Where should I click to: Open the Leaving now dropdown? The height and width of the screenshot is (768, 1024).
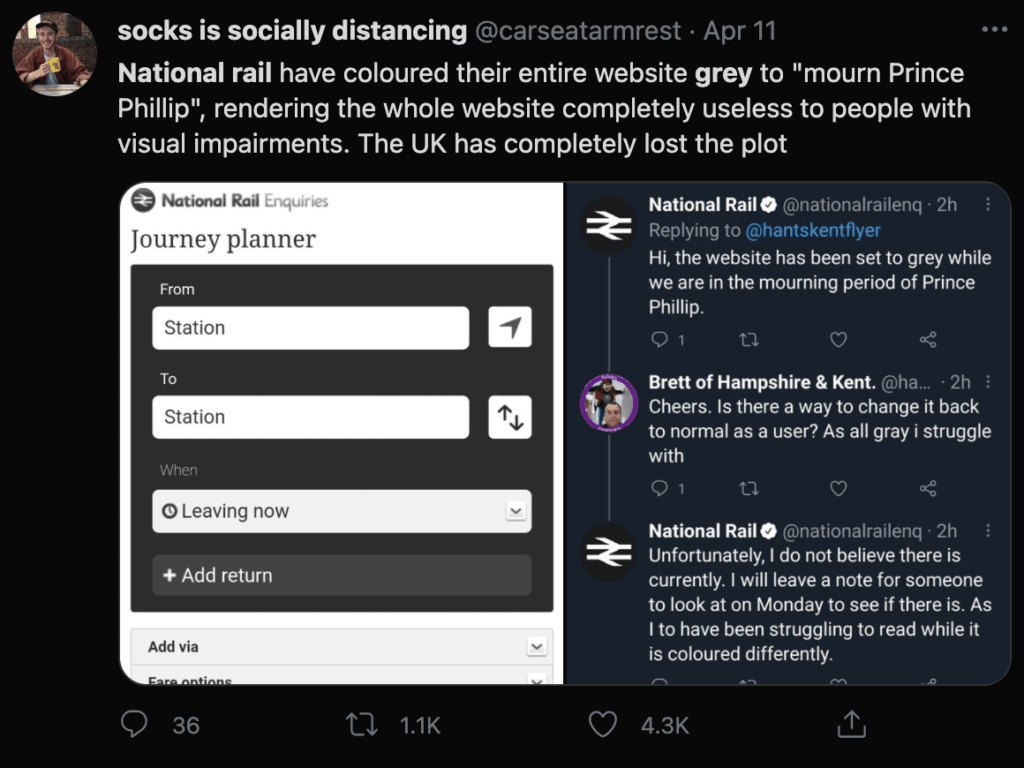pos(341,511)
